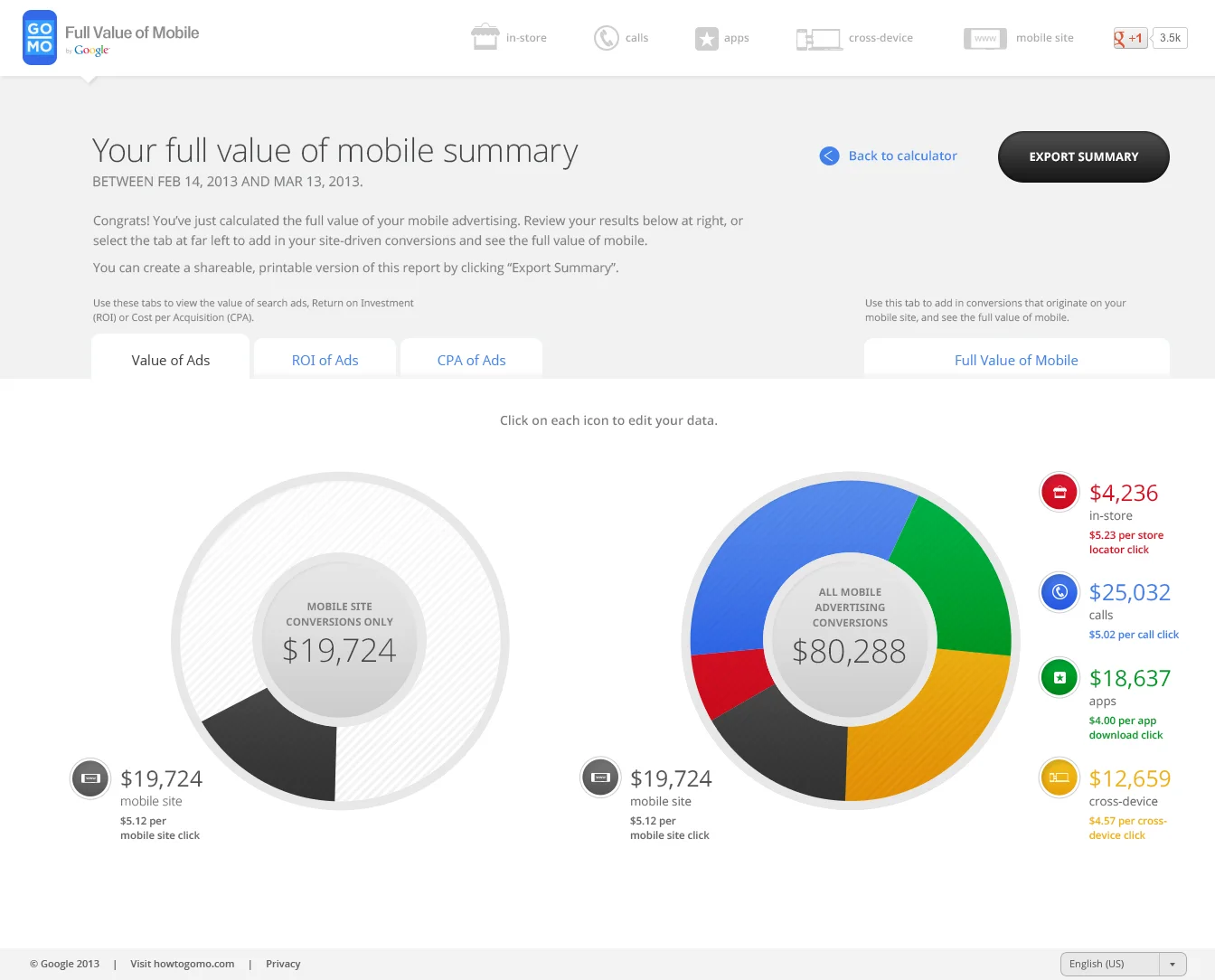Click the Google +1 button
Screen dimensions: 1215x980
coord(1130,38)
